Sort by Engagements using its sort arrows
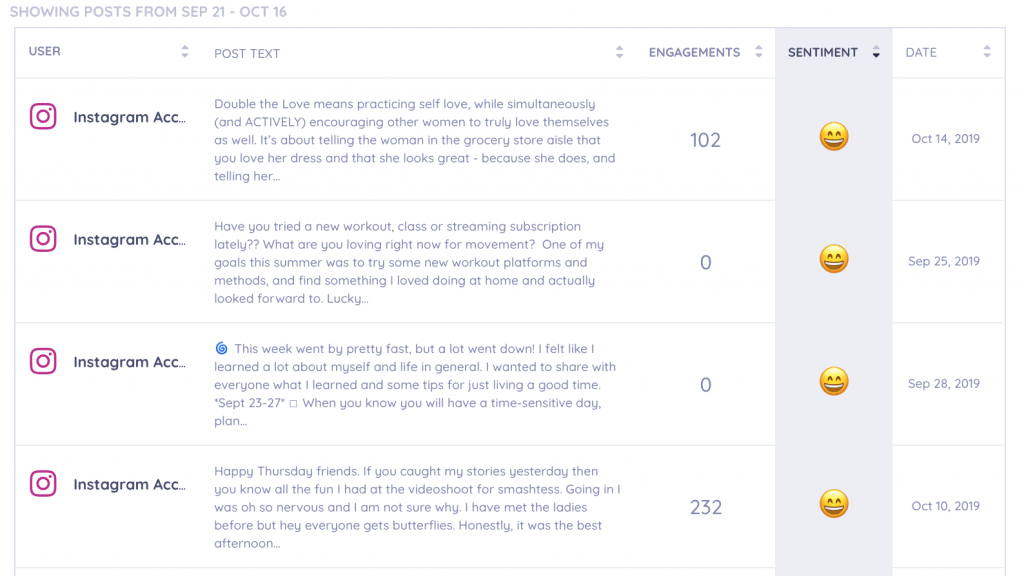 (758, 52)
